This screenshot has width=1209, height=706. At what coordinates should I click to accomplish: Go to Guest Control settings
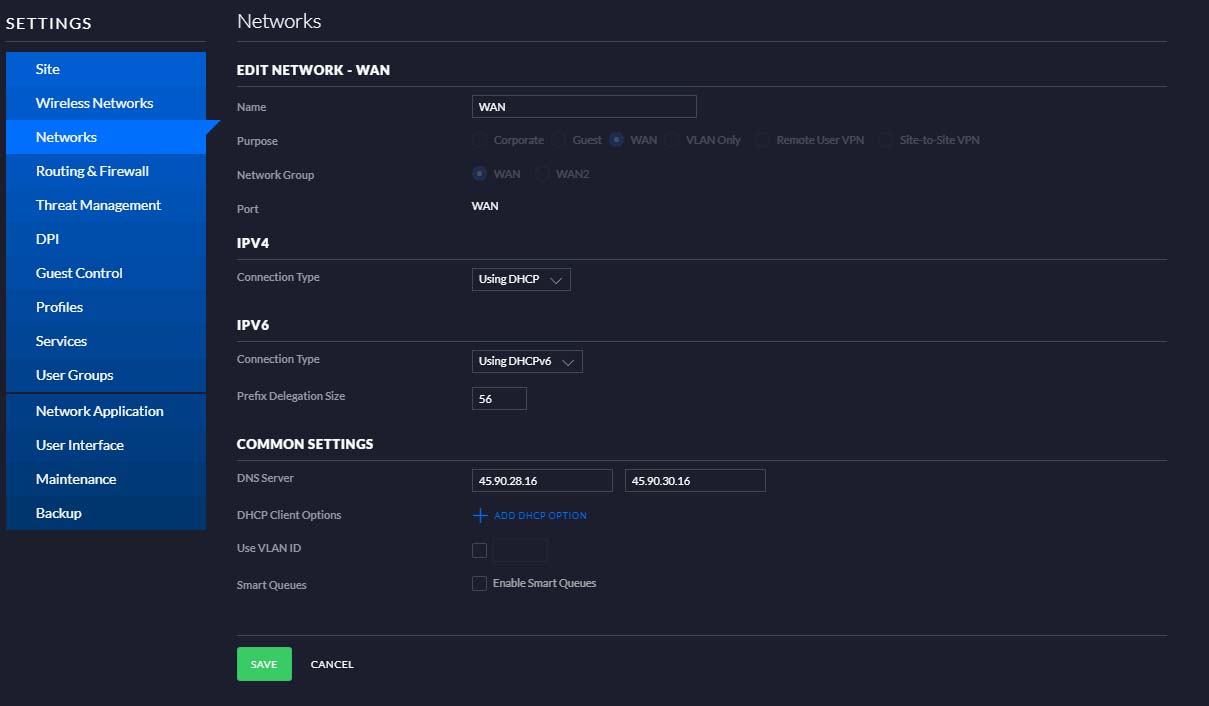tap(106, 273)
